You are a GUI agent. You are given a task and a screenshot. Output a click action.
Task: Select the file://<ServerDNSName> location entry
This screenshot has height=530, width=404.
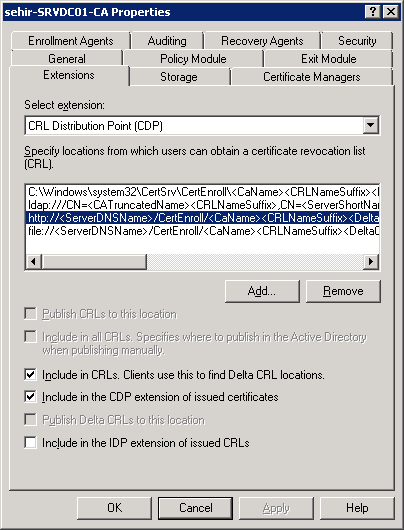click(202, 231)
